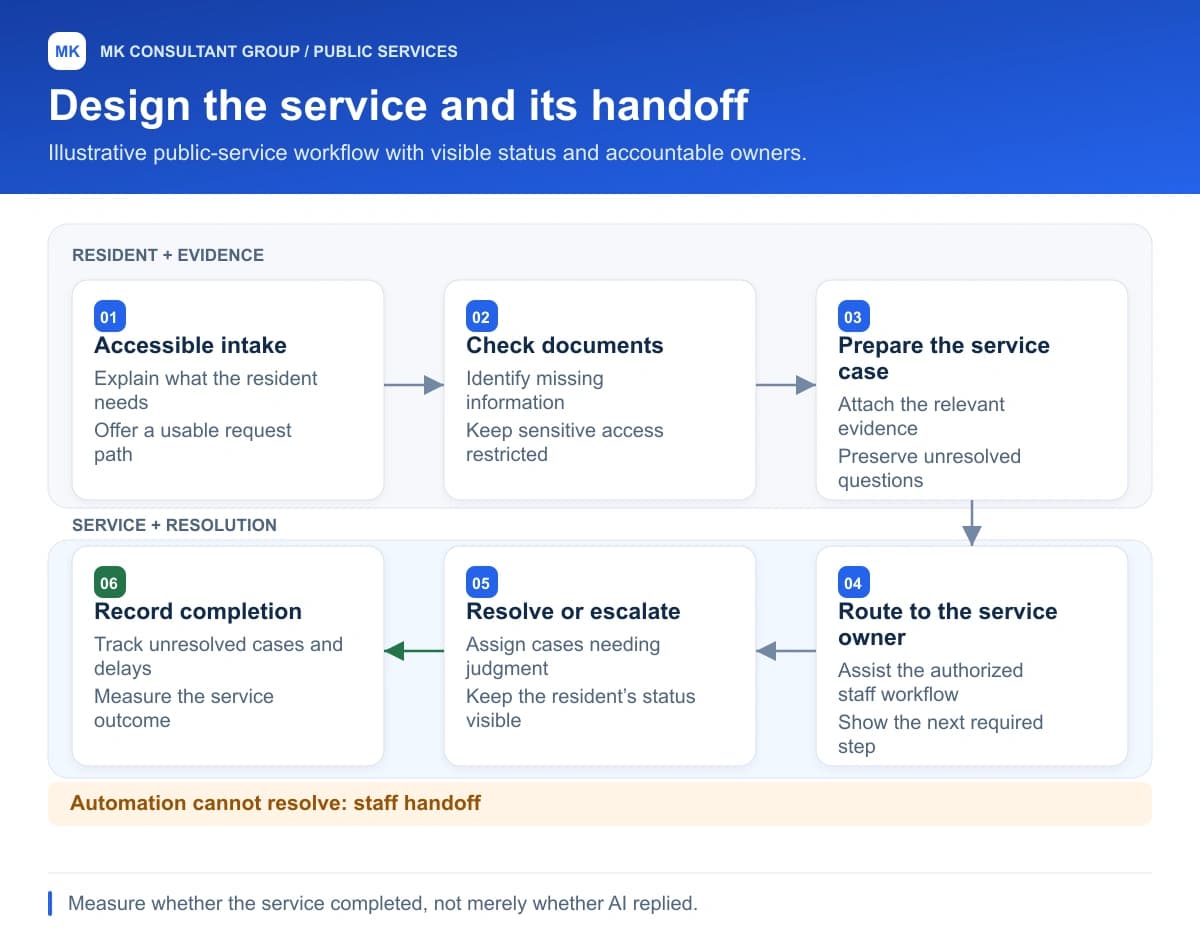Click the title 'Design the service and its handoff'
This screenshot has height=940, width=1200.
[x=398, y=105]
